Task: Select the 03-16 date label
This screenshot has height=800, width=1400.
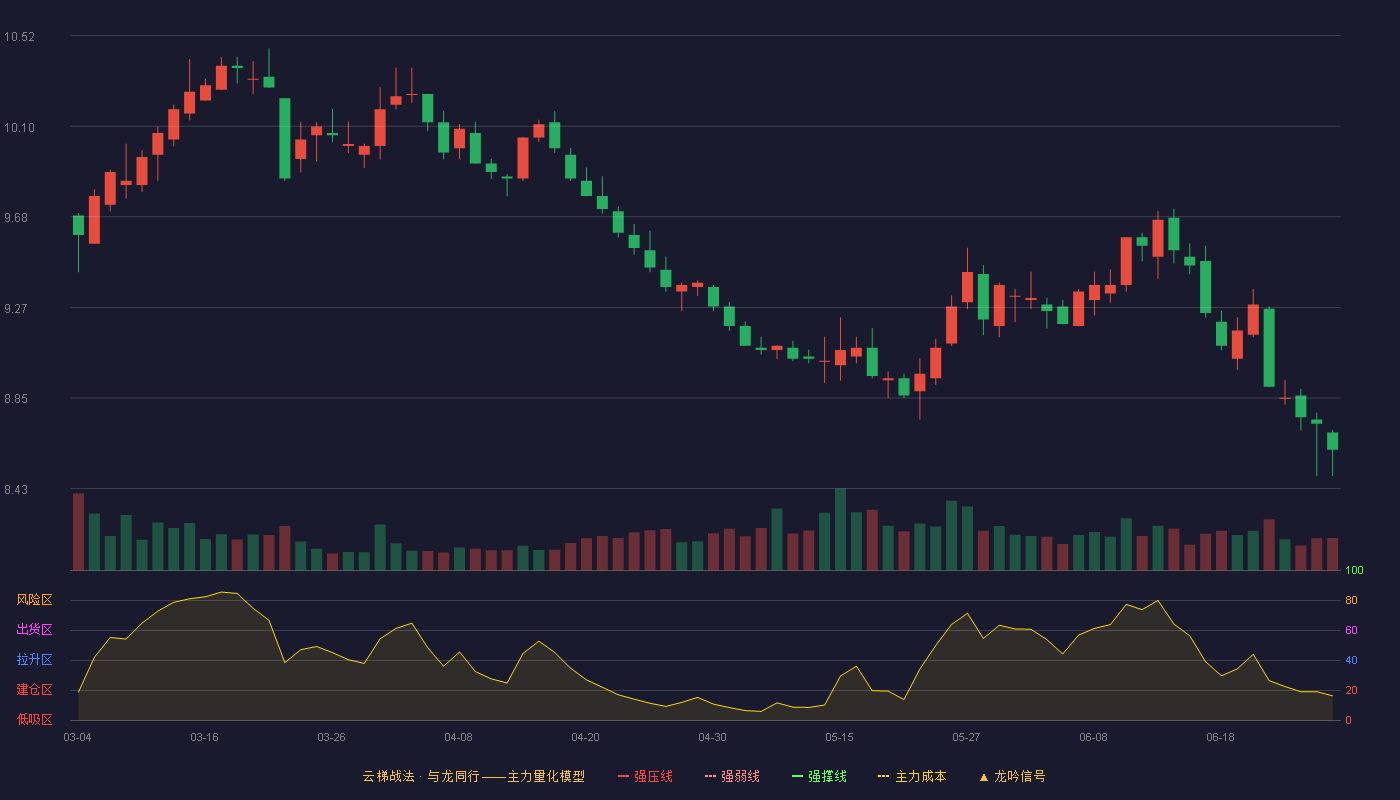Action: (204, 737)
